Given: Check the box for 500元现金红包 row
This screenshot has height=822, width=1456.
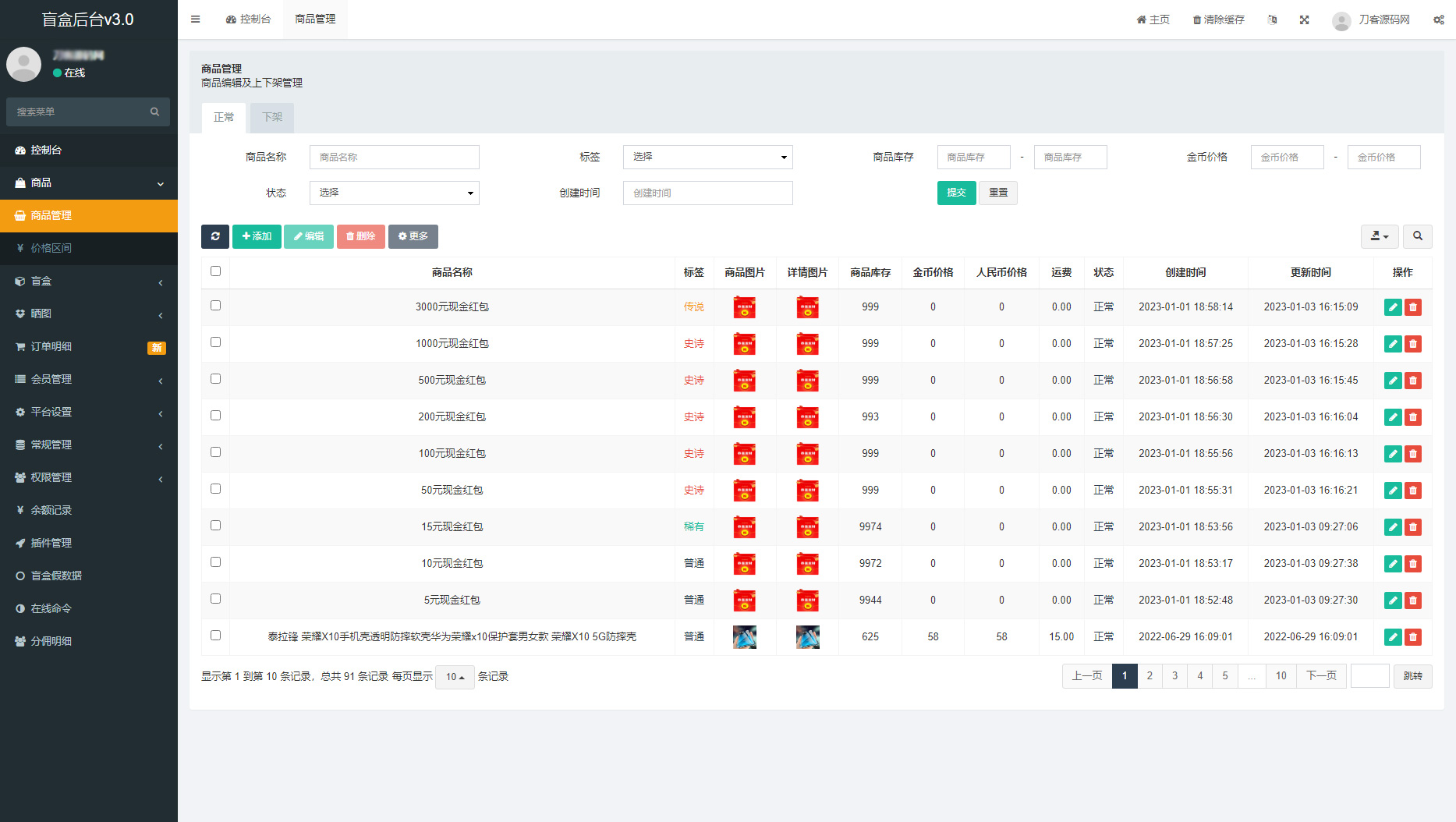Looking at the screenshot, I should (x=216, y=379).
